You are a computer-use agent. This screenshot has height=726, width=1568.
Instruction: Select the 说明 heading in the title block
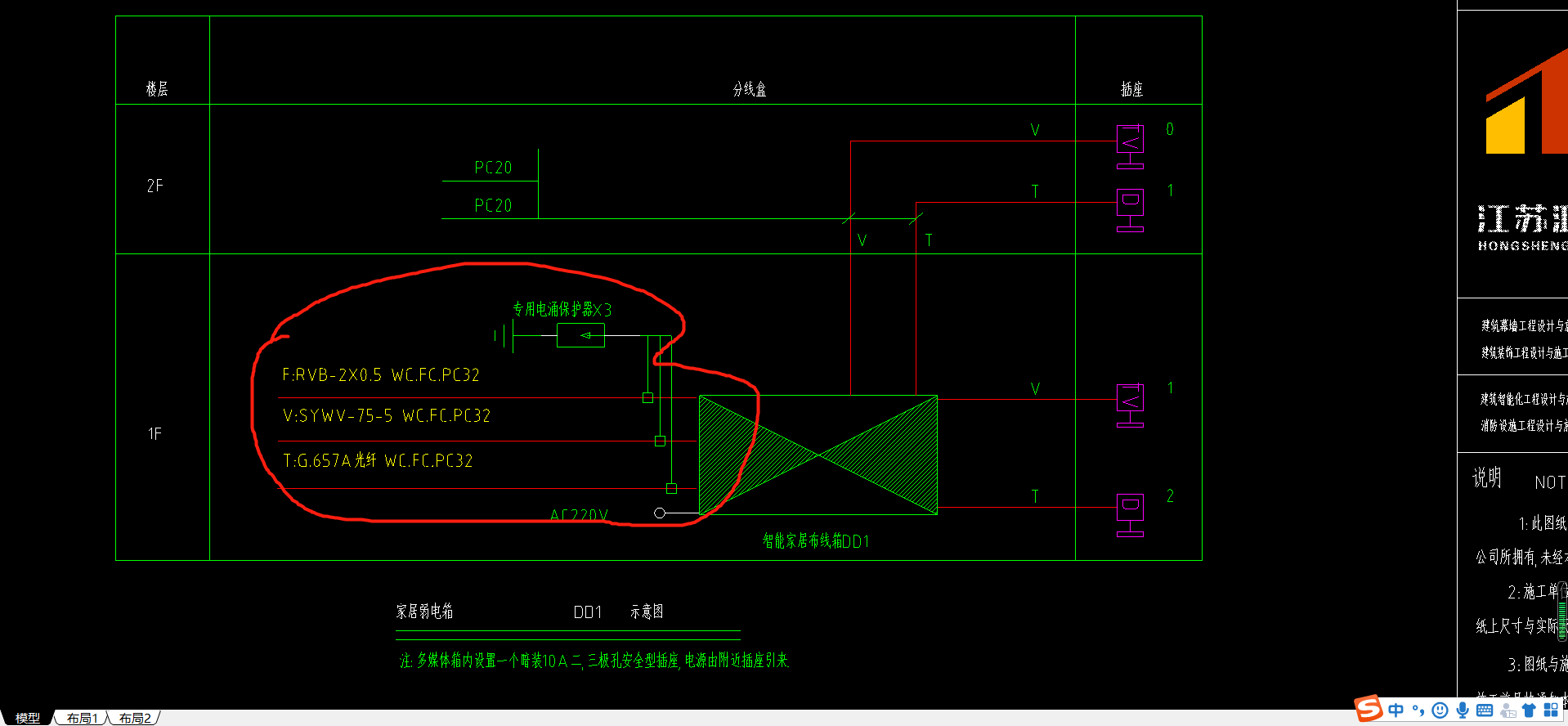[x=1487, y=477]
